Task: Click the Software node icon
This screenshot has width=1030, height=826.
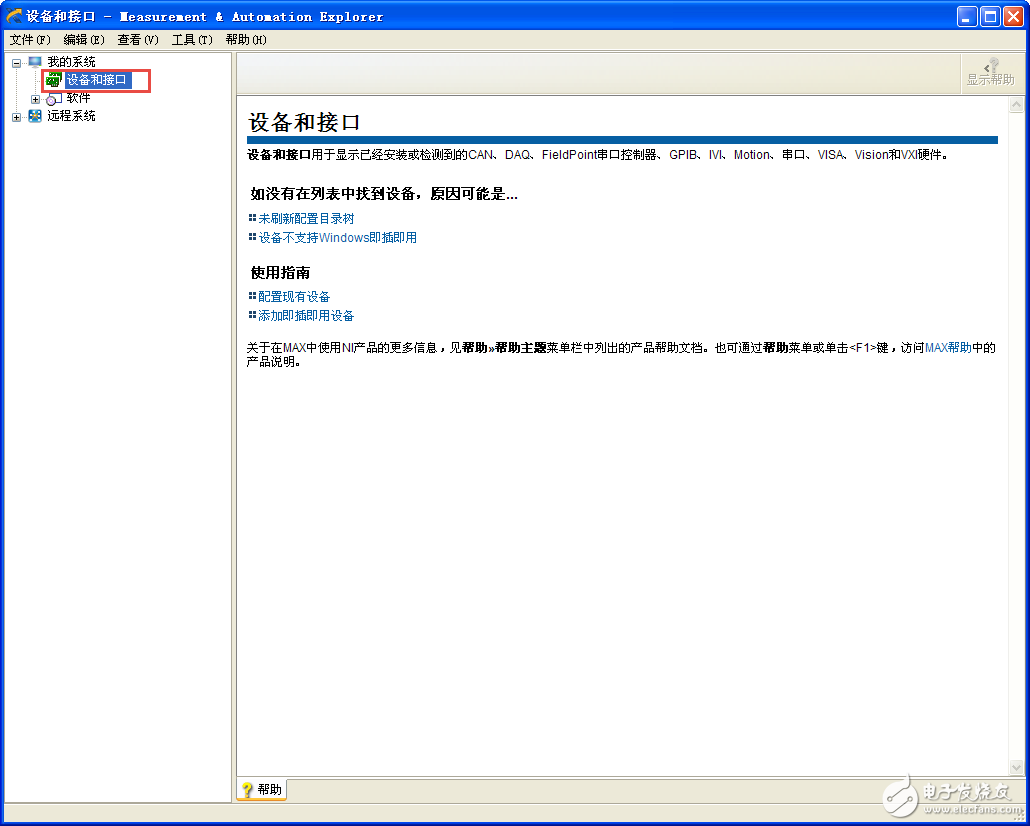Action: click(x=54, y=99)
